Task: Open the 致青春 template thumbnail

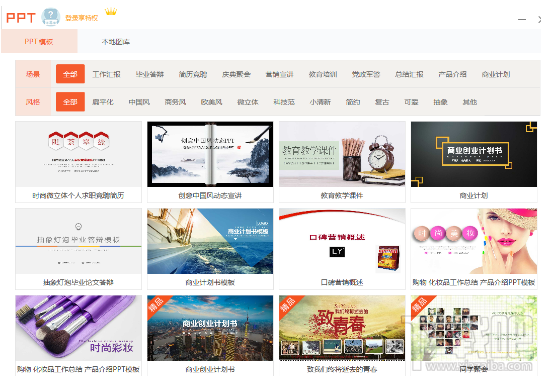Action: click(342, 328)
